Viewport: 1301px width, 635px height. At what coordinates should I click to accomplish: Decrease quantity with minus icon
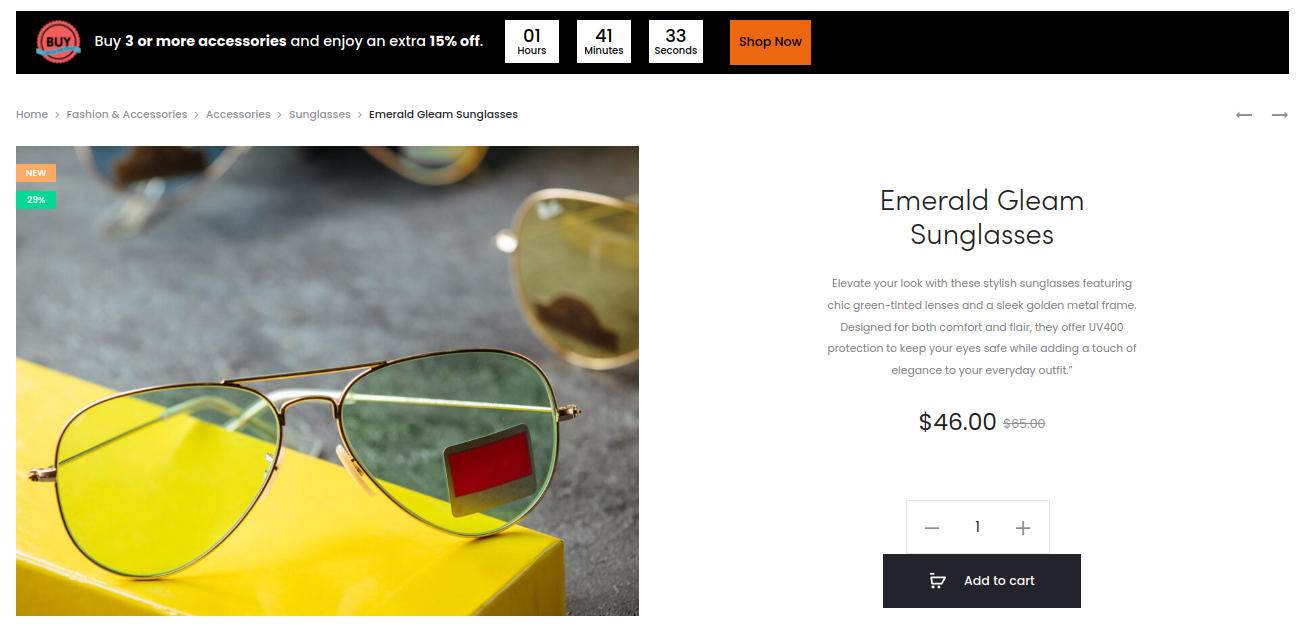click(x=932, y=528)
